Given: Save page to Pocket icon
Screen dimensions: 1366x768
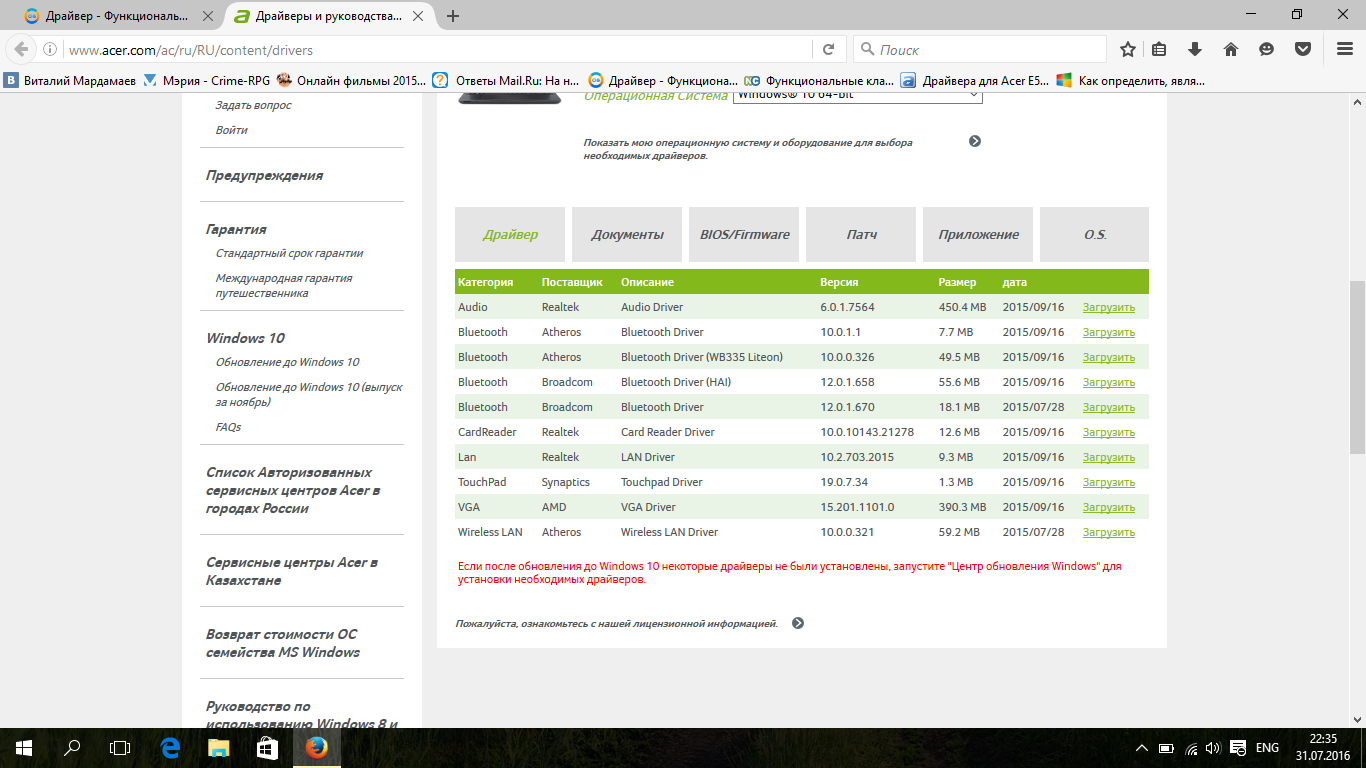Looking at the screenshot, I should 1303,49.
